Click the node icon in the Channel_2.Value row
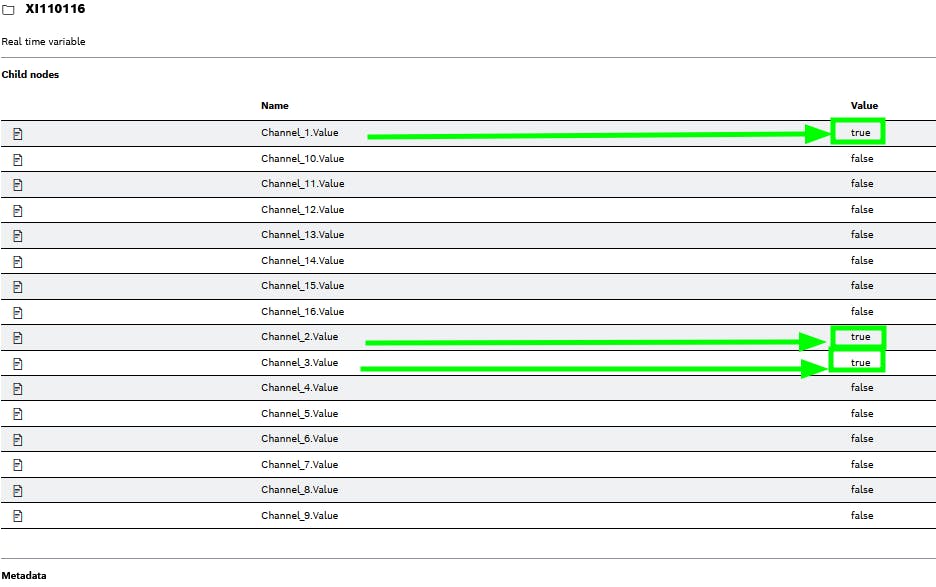The image size is (936, 587). click(x=18, y=338)
